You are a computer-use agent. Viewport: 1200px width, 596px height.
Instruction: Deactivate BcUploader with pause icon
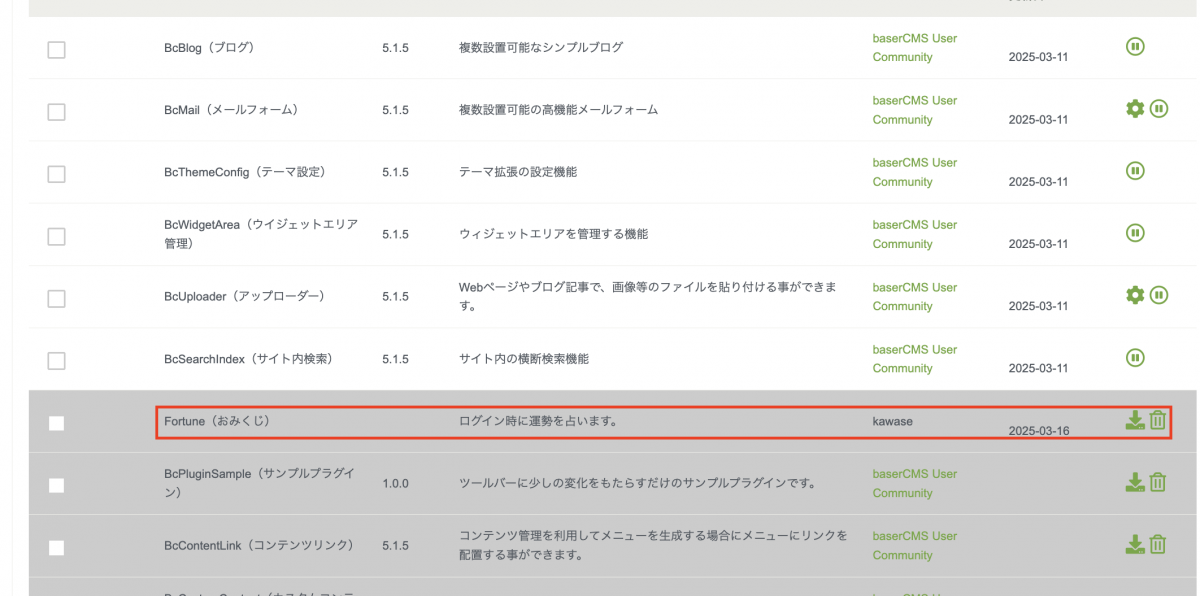coord(1159,294)
